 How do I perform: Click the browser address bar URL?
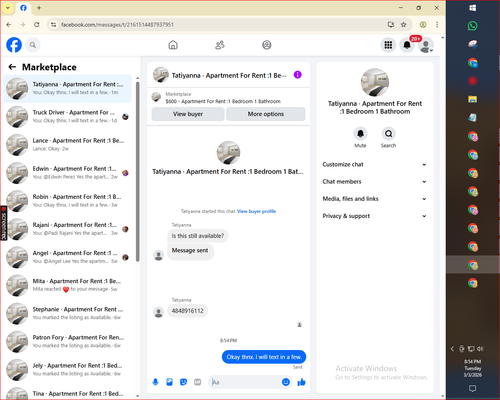(x=117, y=24)
